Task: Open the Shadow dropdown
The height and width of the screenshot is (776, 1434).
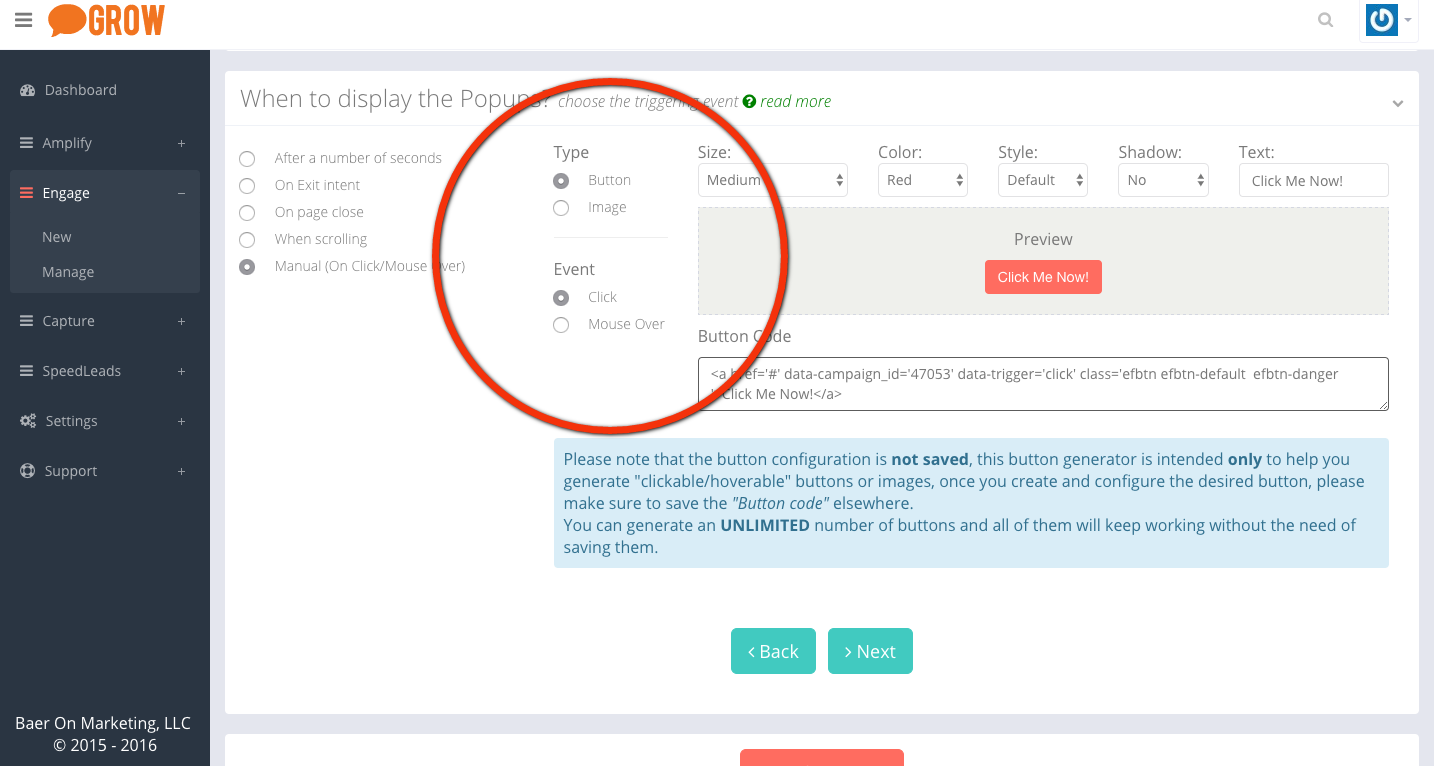Action: [x=1163, y=180]
